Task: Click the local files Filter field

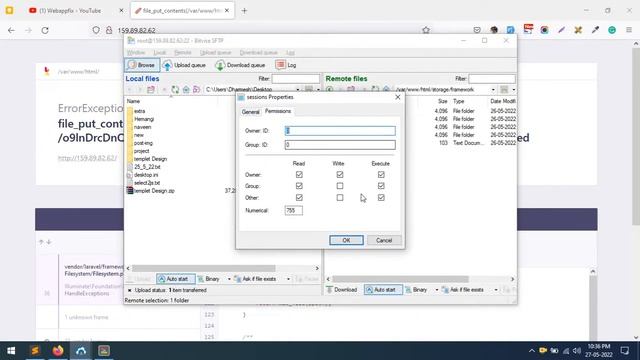Action: pyautogui.click(x=296, y=78)
